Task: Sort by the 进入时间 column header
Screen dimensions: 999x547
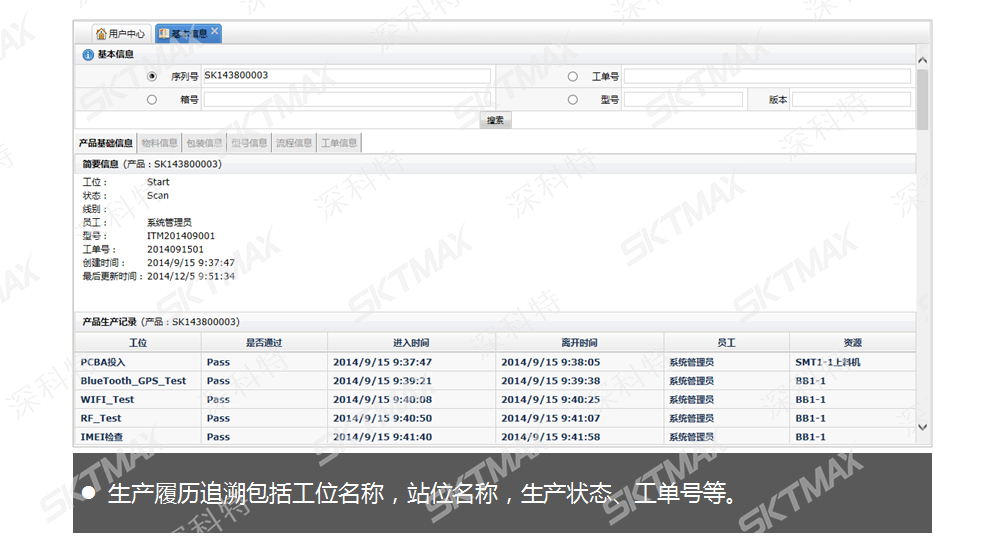Action: coord(411,343)
